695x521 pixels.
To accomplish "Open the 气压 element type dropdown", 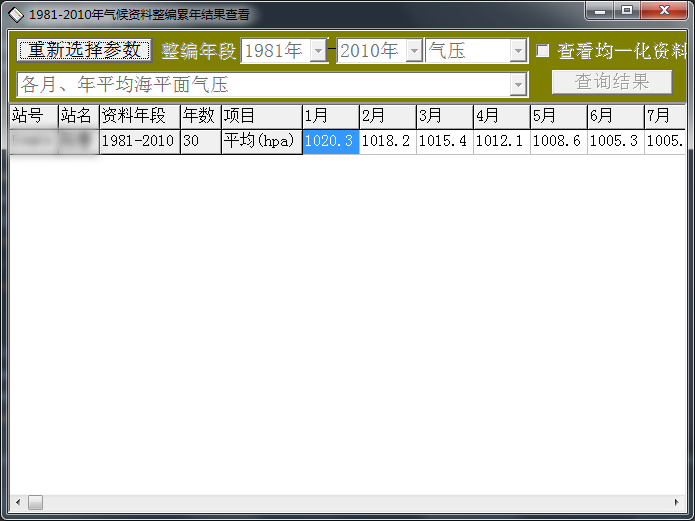I will [518, 51].
